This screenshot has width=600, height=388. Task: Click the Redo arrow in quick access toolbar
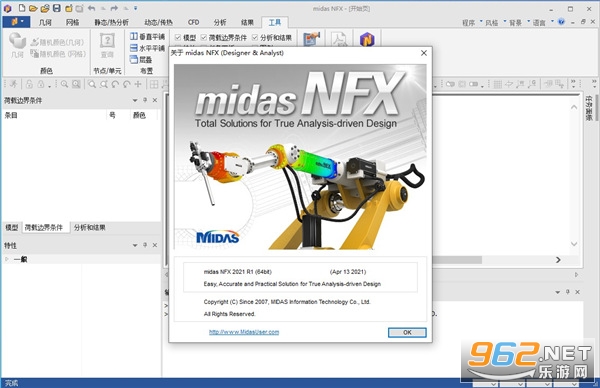click(114, 8)
